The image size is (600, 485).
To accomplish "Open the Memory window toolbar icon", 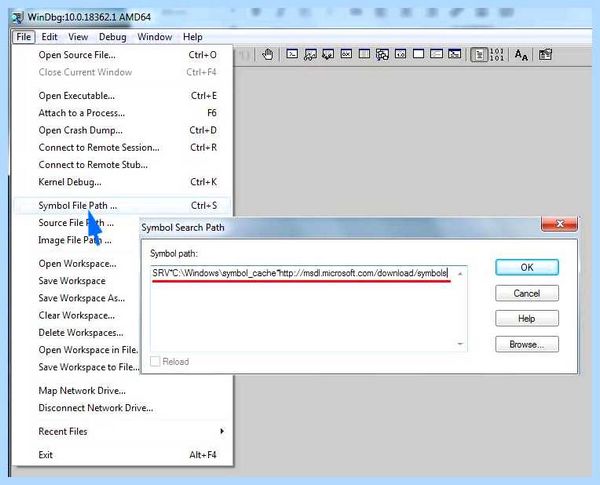I will [364, 54].
